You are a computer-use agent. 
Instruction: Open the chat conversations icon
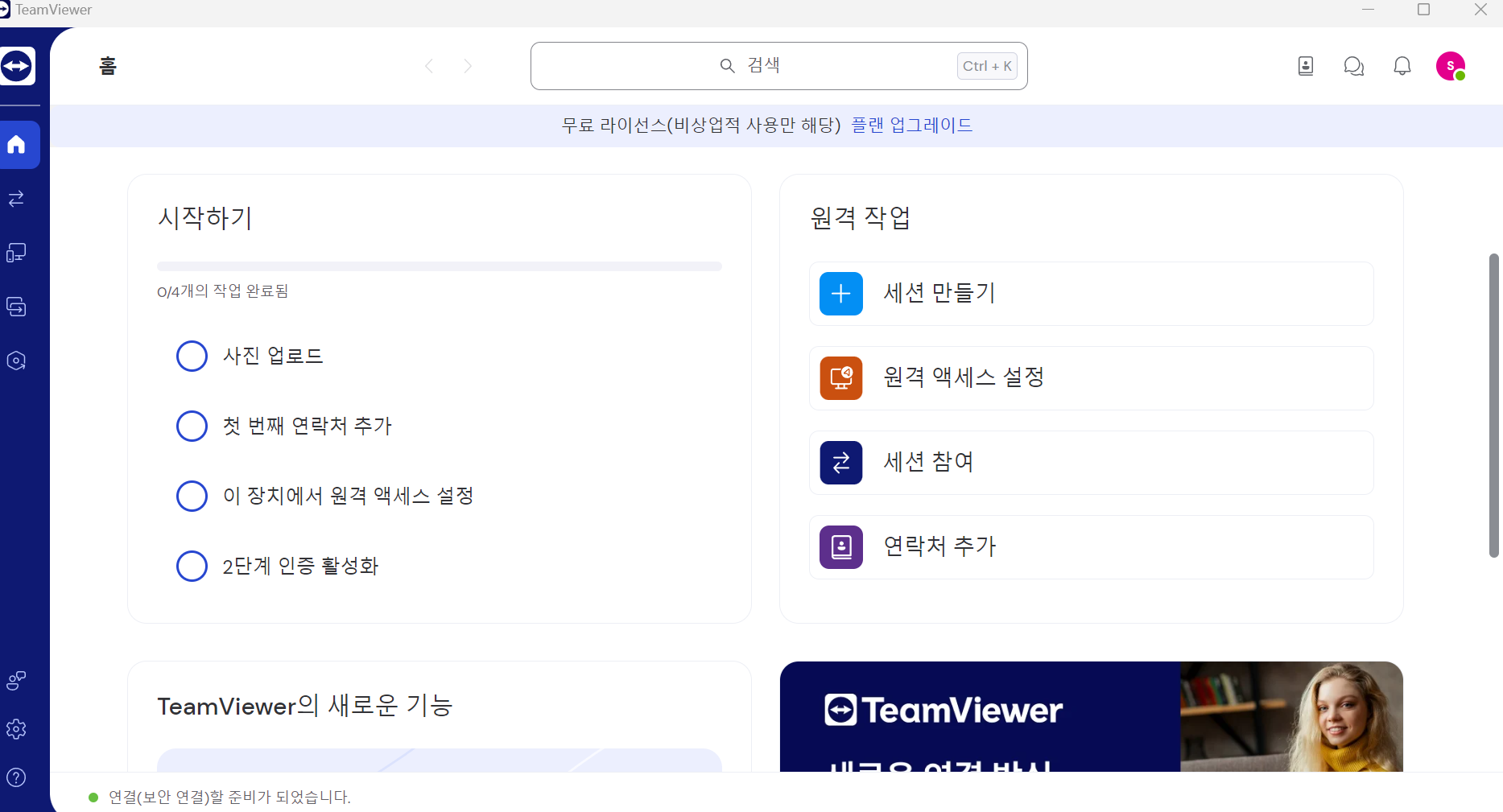coord(1353,66)
